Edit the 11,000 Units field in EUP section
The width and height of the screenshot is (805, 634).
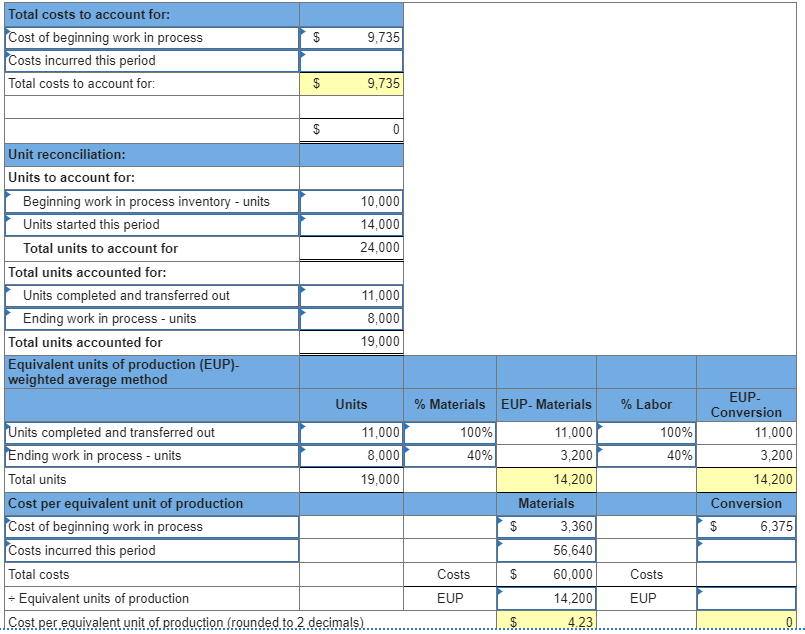click(351, 433)
